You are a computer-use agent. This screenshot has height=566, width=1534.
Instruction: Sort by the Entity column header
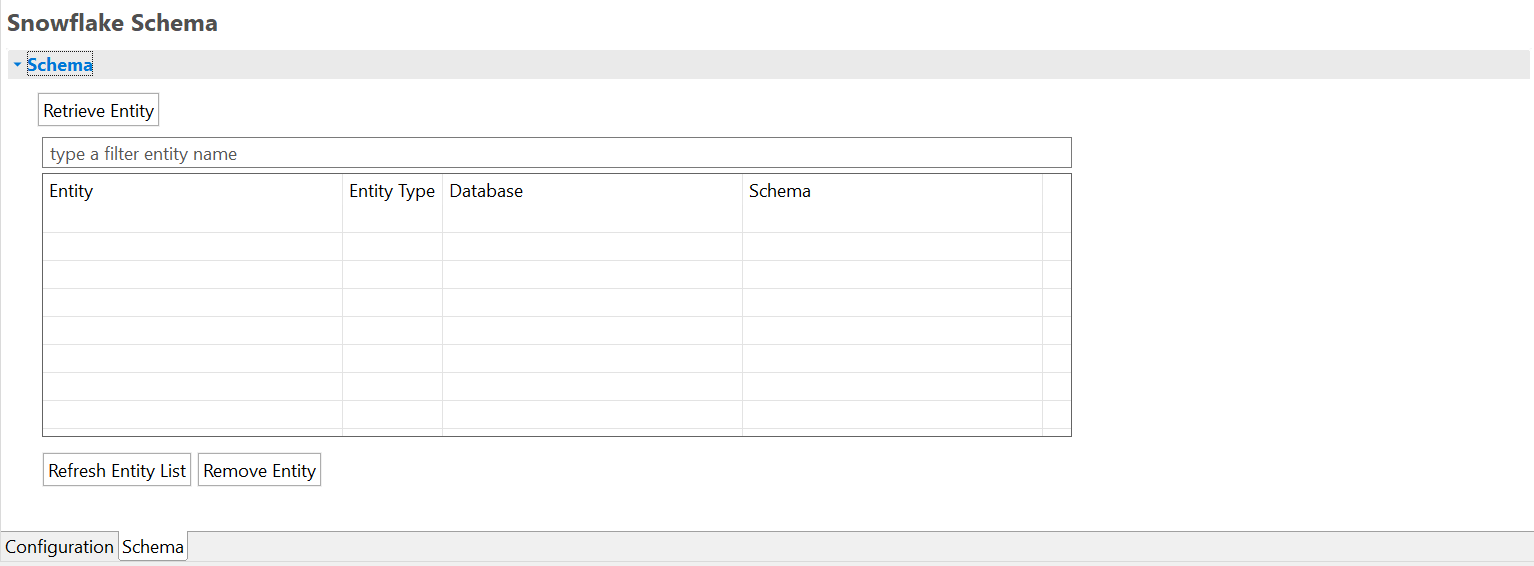(192, 191)
